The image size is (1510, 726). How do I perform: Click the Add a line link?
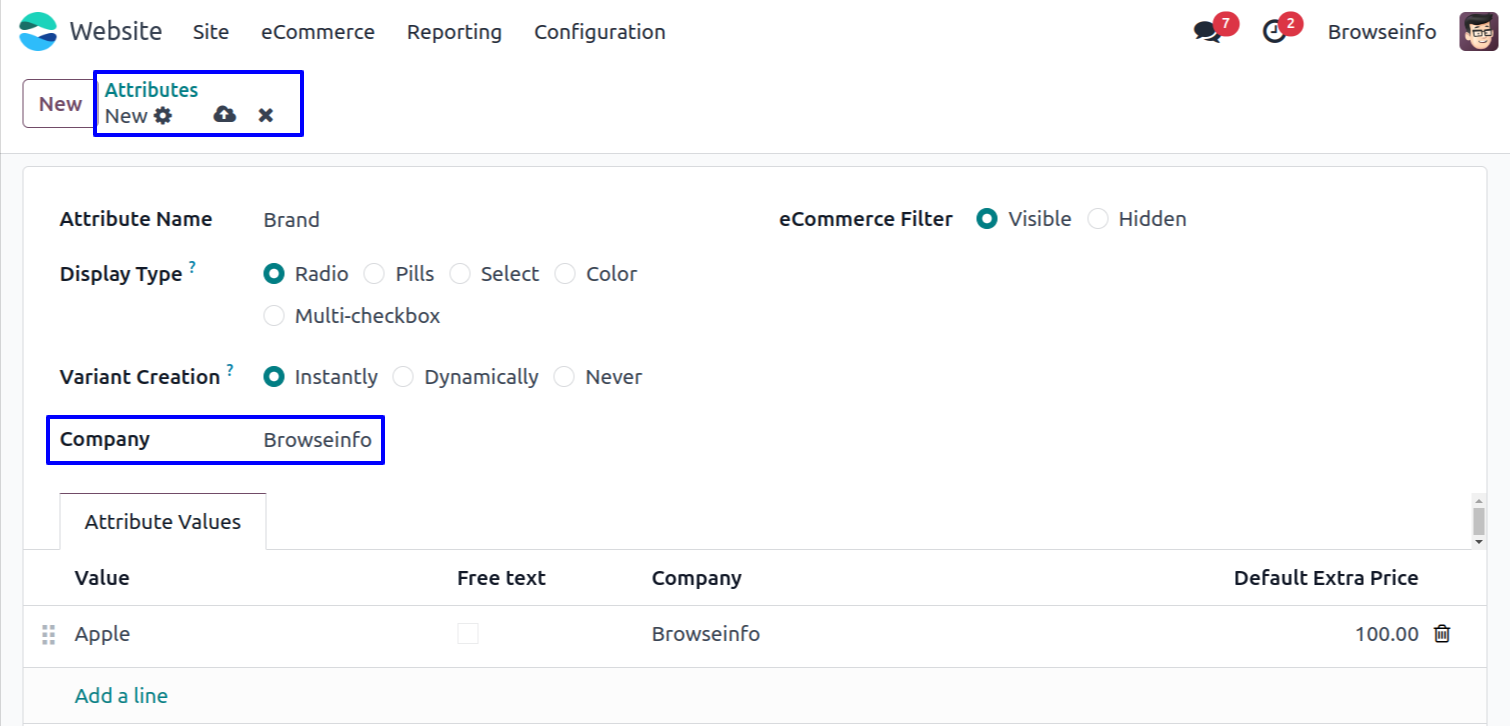(x=121, y=696)
